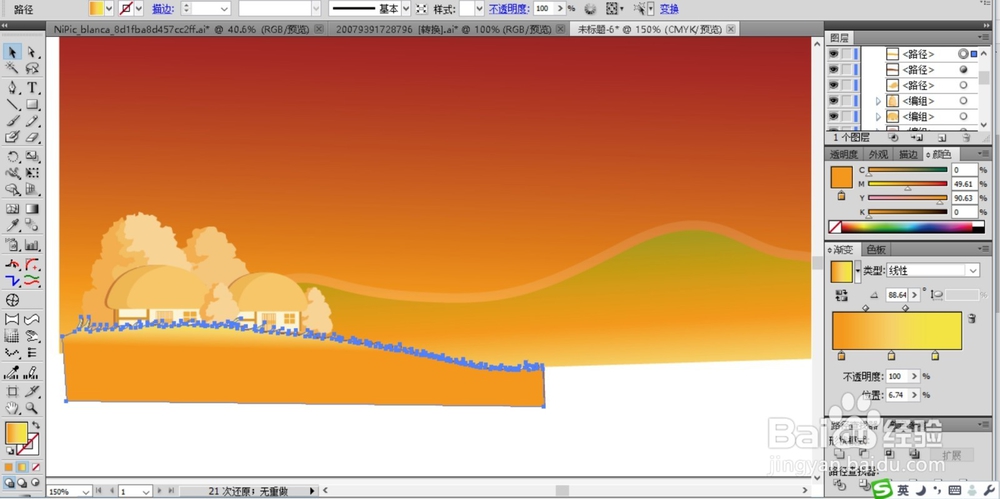Select the Hand tool
The width and height of the screenshot is (1000, 499).
coord(12,408)
